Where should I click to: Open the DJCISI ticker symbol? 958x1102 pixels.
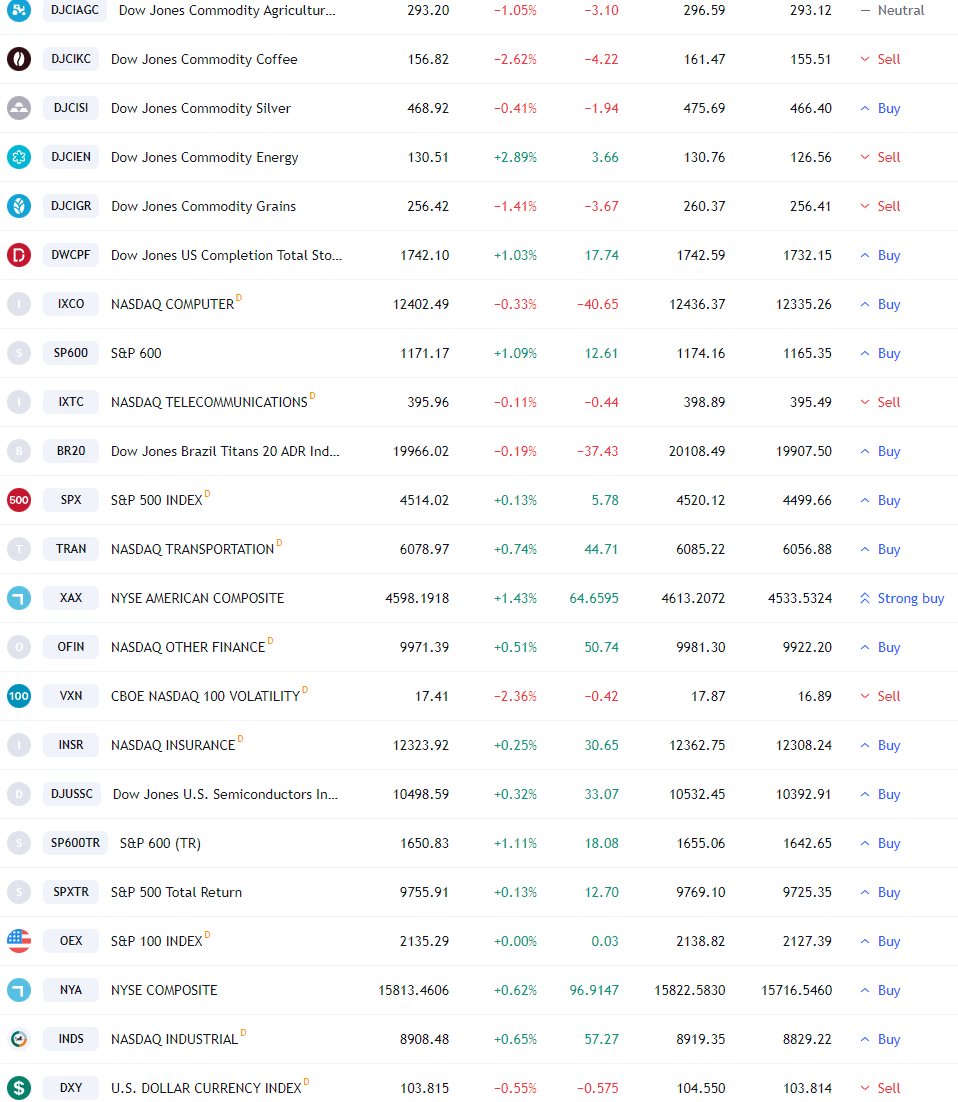71,108
